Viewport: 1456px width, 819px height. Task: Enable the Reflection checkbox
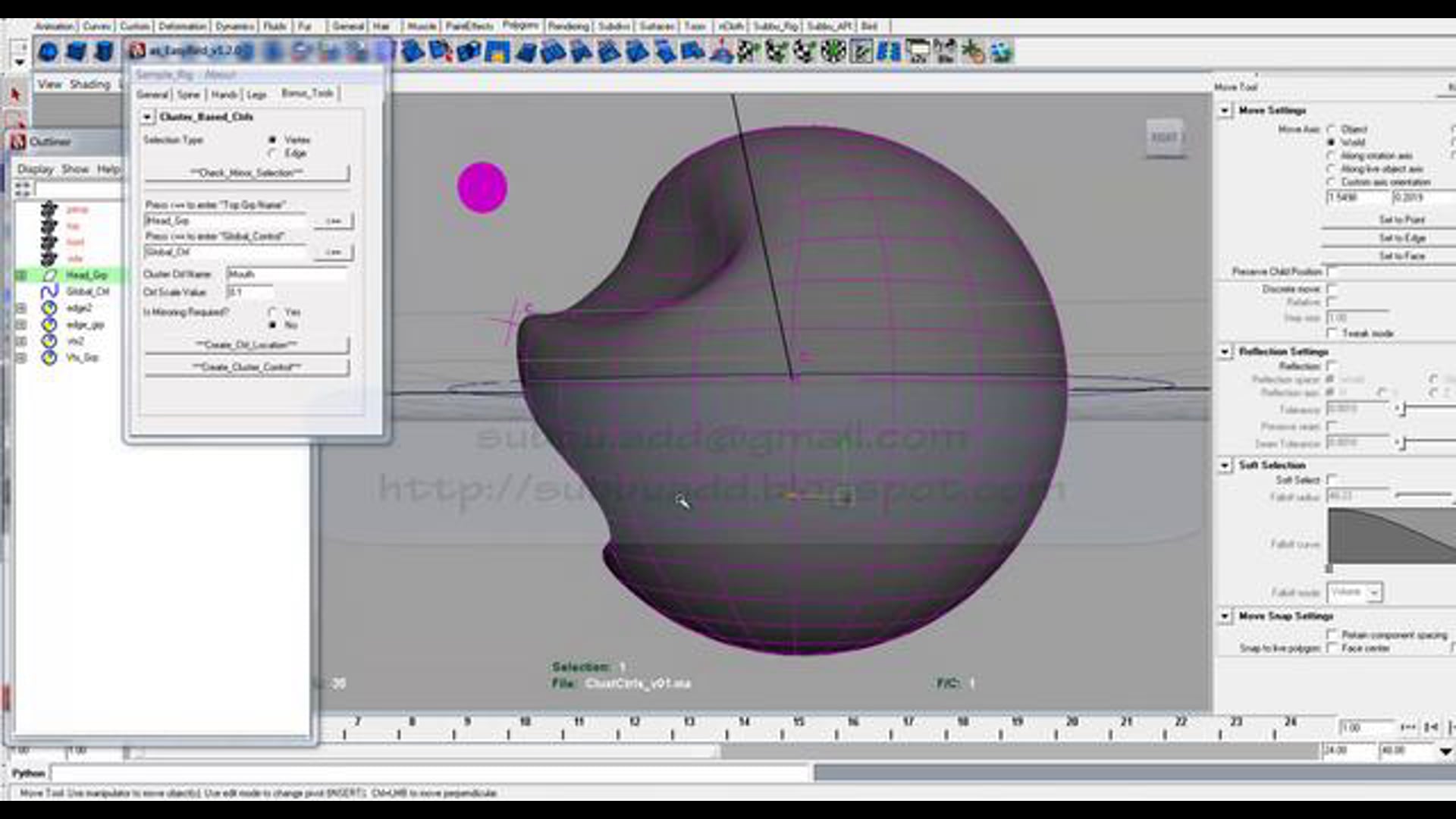[1332, 366]
